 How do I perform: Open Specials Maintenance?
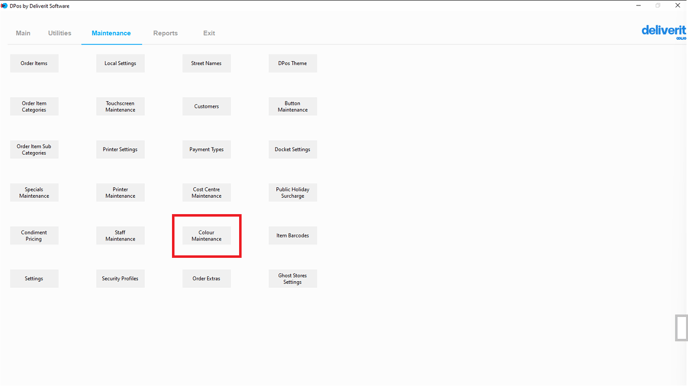pyautogui.click(x=34, y=193)
